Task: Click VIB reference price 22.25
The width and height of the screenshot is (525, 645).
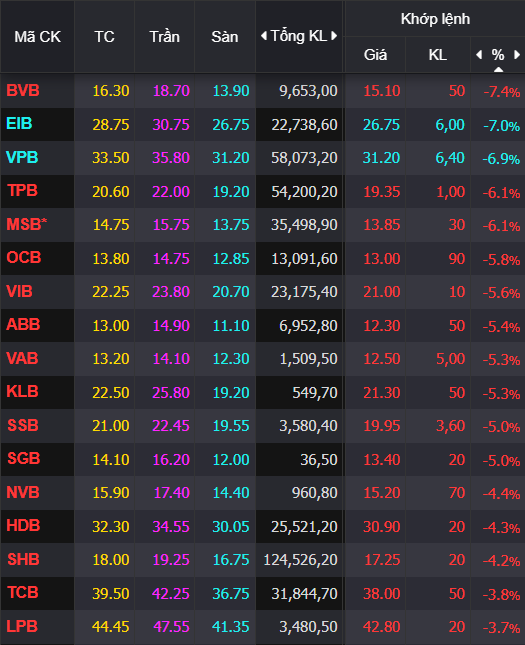Action: point(111,292)
